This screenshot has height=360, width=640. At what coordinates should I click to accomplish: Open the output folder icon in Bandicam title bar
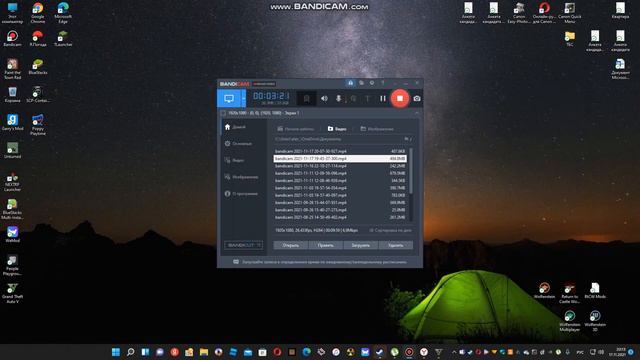pyautogui.click(x=361, y=83)
